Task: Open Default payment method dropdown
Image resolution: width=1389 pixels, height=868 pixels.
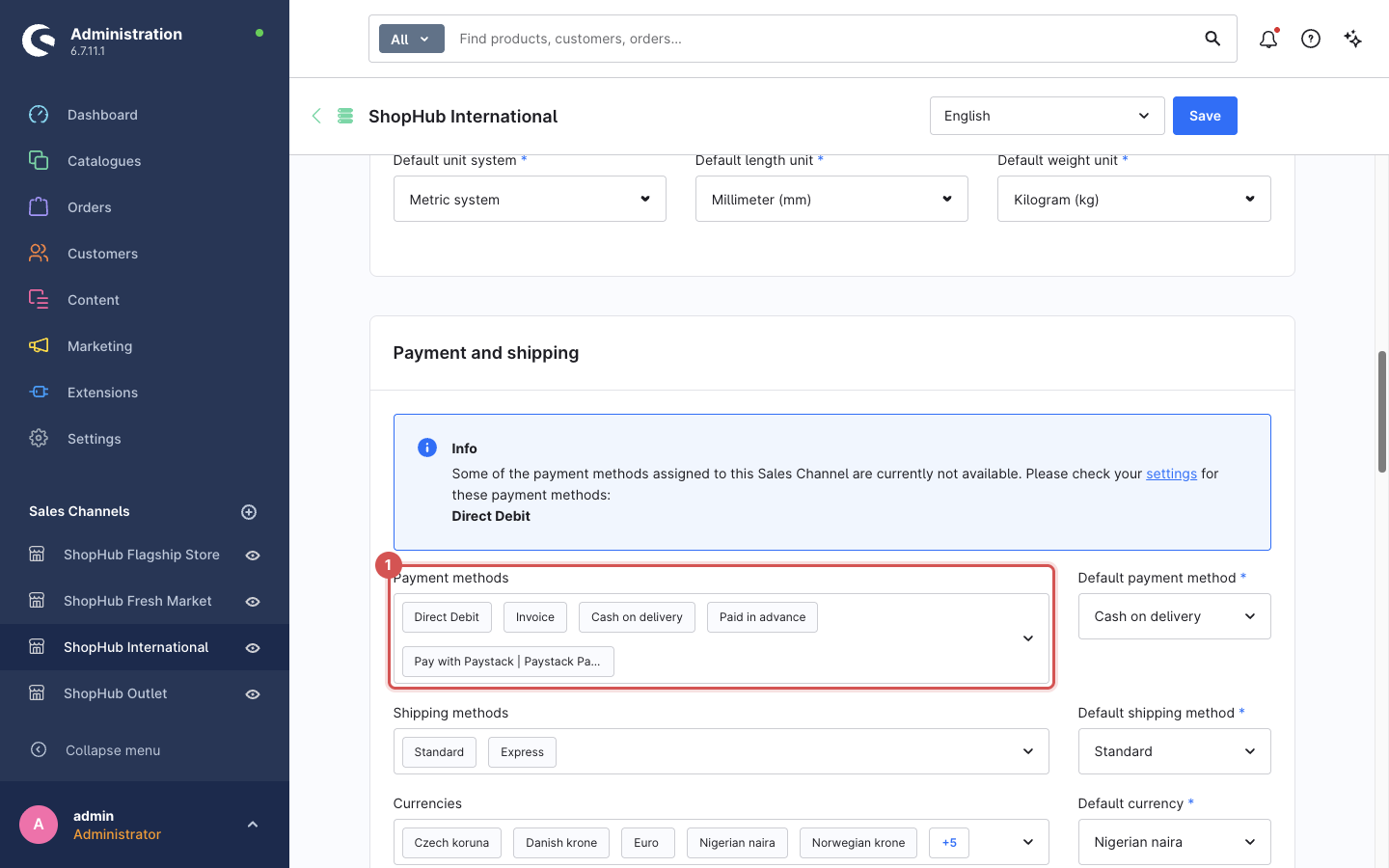Action: pos(1174,616)
